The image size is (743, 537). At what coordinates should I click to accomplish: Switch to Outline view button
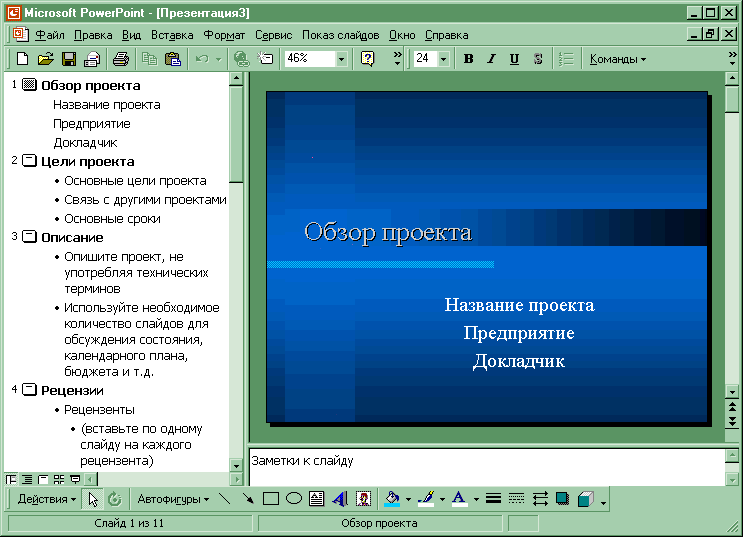point(27,479)
